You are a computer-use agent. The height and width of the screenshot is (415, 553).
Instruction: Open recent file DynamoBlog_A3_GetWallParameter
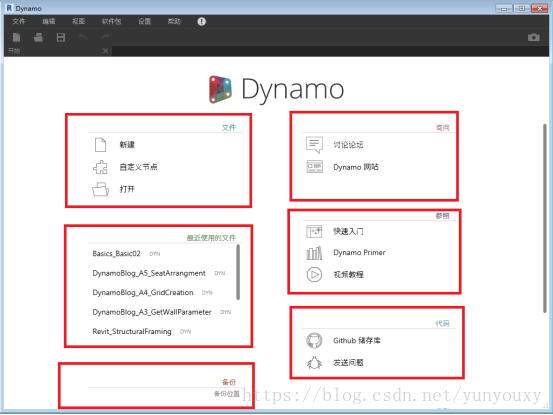pyautogui.click(x=152, y=312)
